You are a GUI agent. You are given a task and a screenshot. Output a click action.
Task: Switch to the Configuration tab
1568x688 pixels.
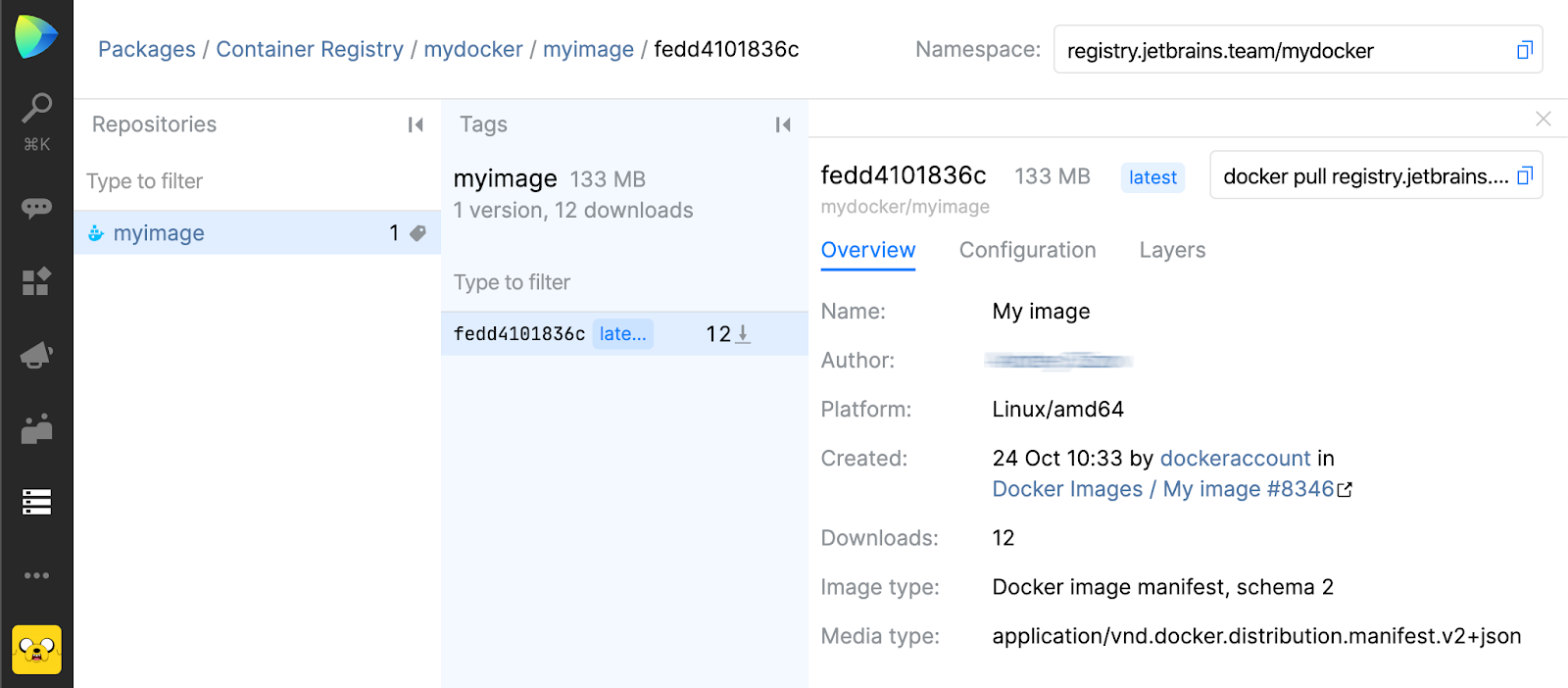[1027, 251]
